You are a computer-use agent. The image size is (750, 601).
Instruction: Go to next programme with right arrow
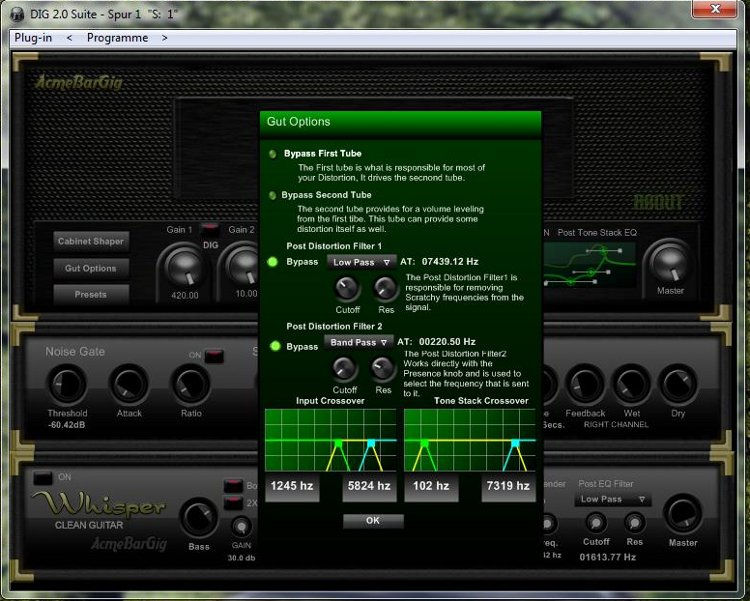point(165,38)
